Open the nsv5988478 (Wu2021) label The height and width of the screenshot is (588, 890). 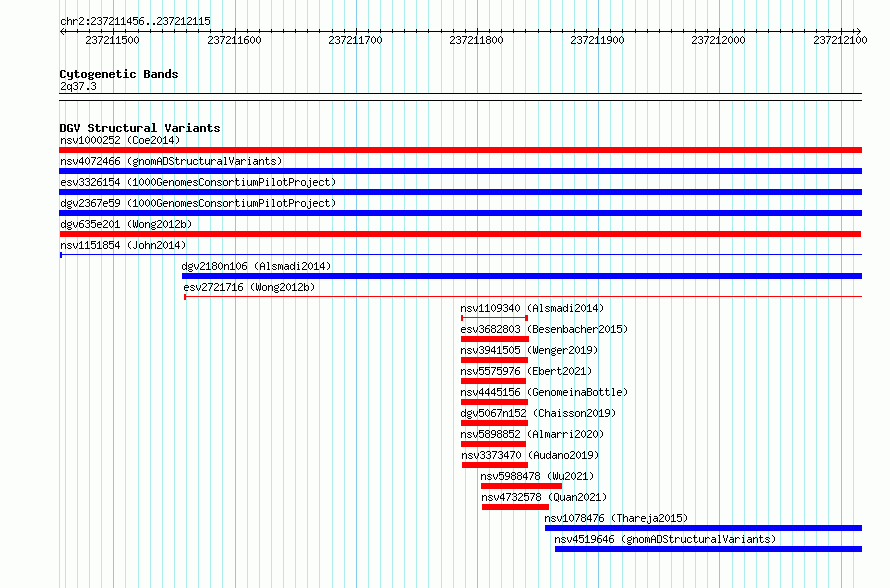coord(537,476)
